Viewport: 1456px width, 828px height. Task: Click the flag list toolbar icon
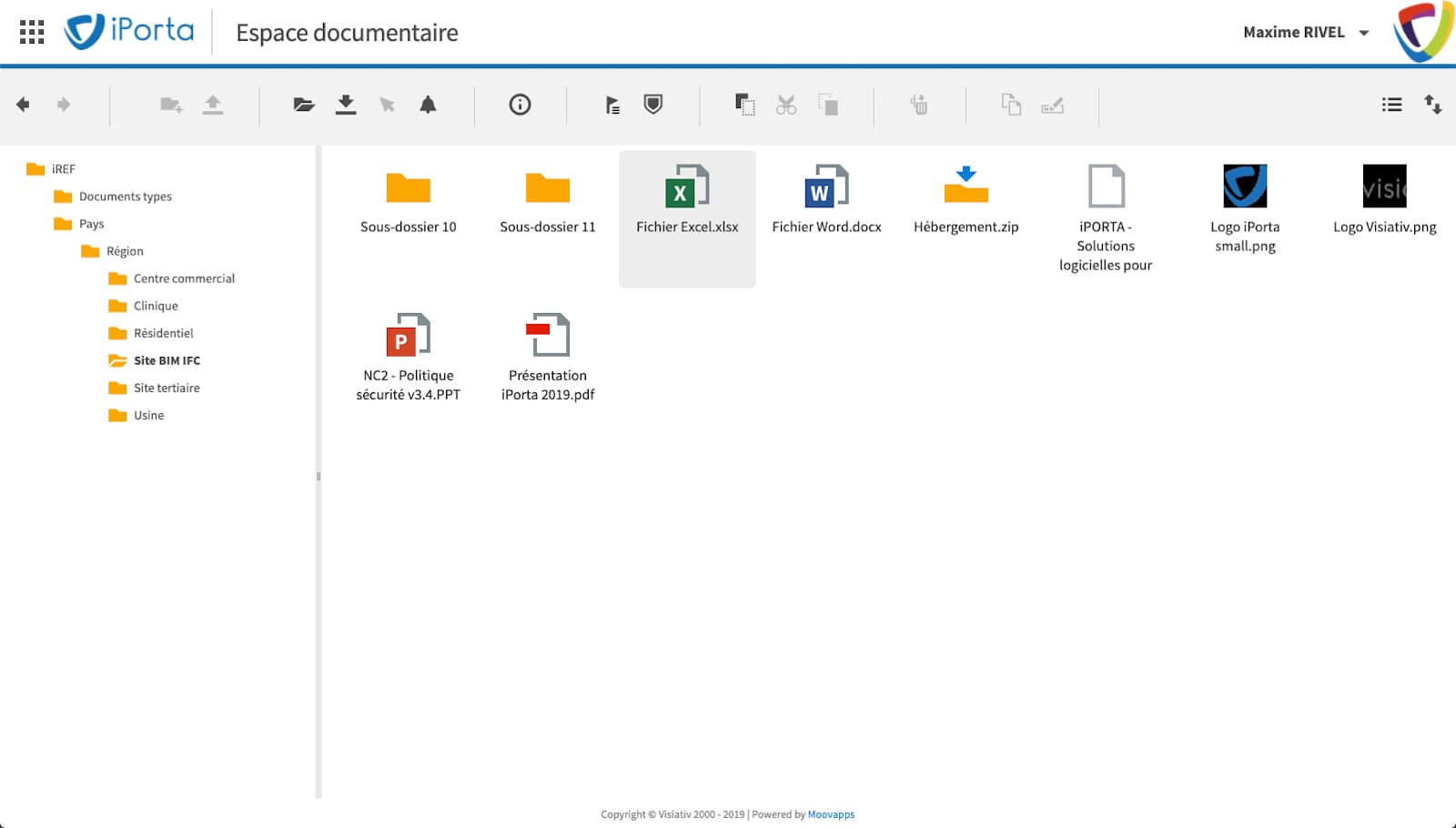[612, 105]
